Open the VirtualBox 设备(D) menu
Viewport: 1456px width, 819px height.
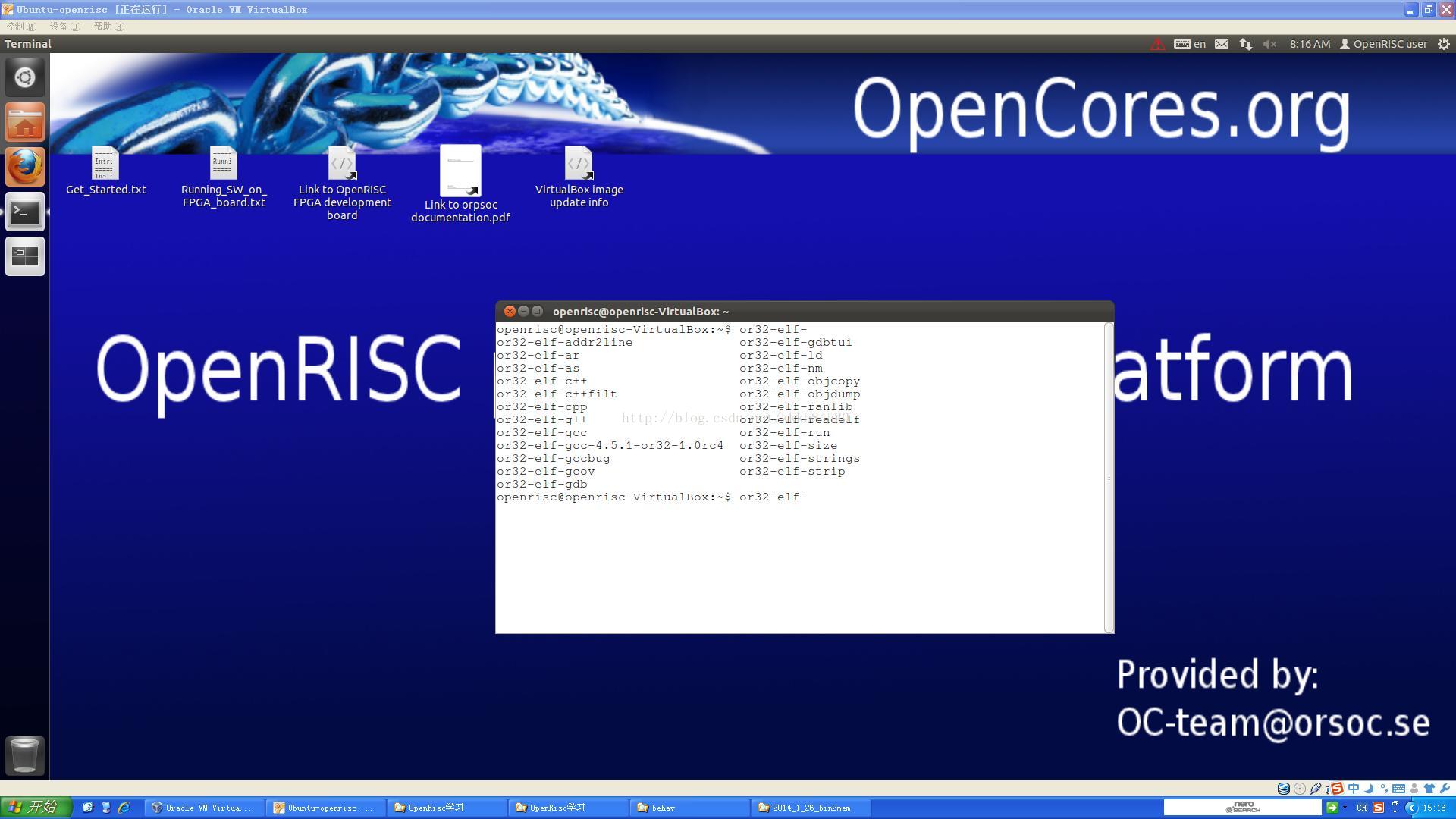pos(64,27)
